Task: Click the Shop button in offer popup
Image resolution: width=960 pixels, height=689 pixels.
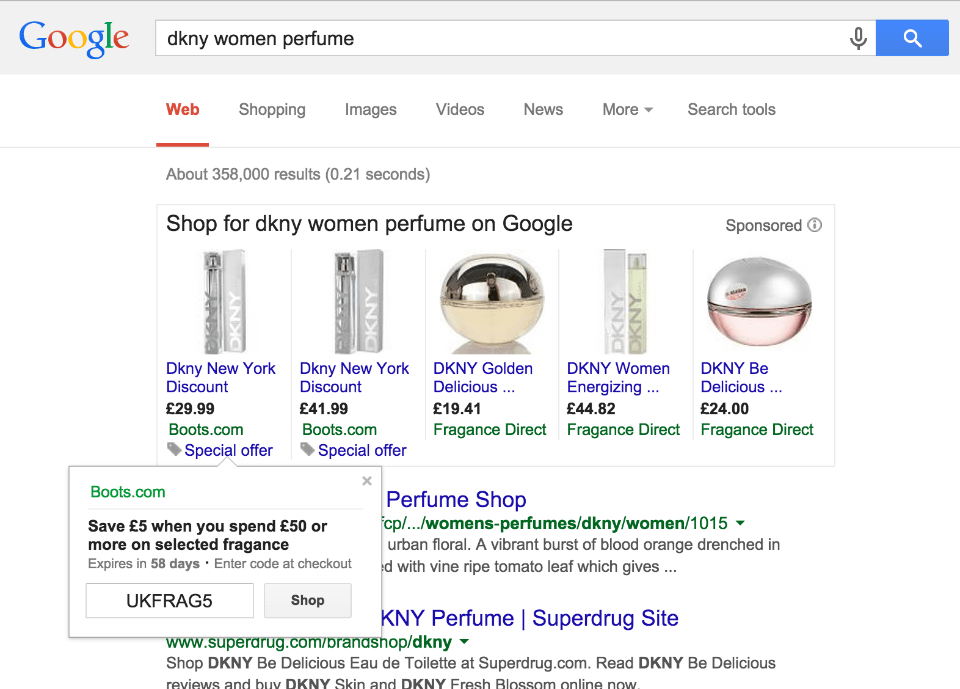Action: [x=308, y=601]
